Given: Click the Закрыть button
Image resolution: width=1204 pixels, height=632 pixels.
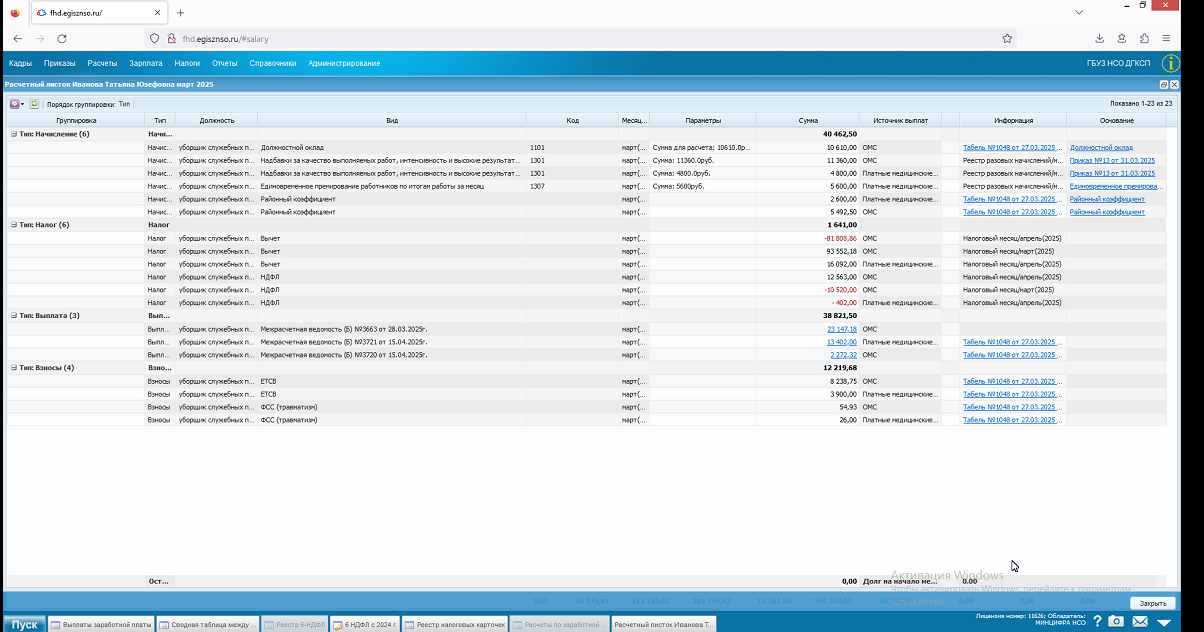Looking at the screenshot, I should pos(1153,604).
